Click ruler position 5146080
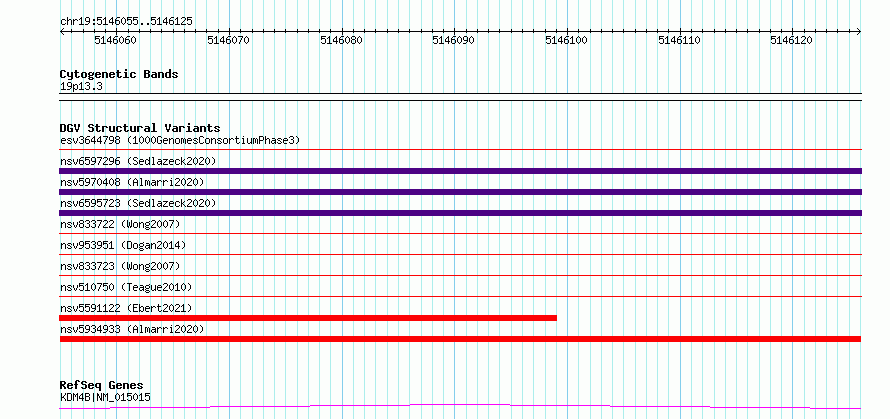Screen dimensions: 890x419 [x=341, y=40]
